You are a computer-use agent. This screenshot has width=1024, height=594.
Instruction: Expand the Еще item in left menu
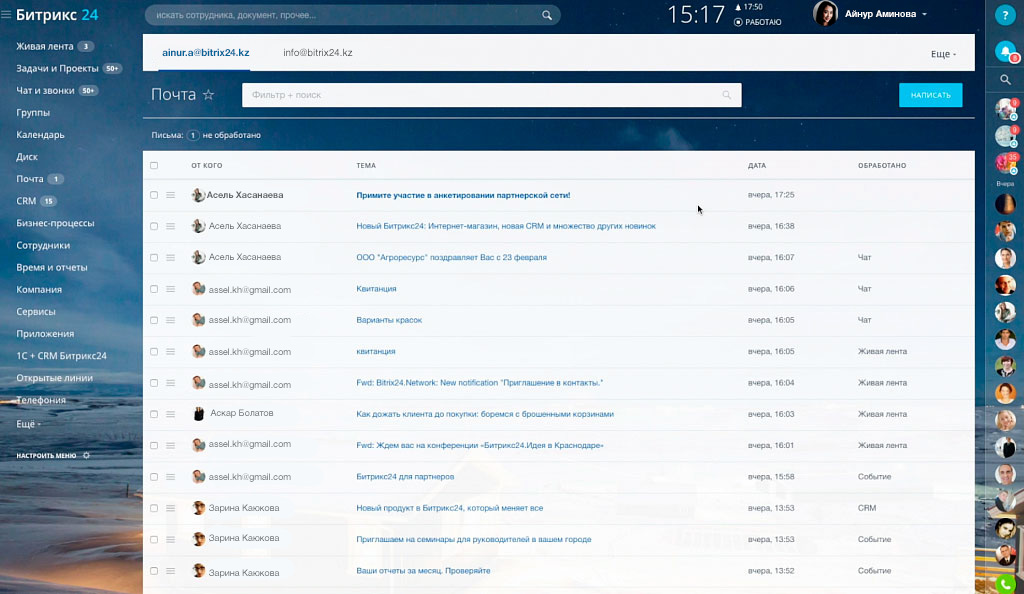28,424
